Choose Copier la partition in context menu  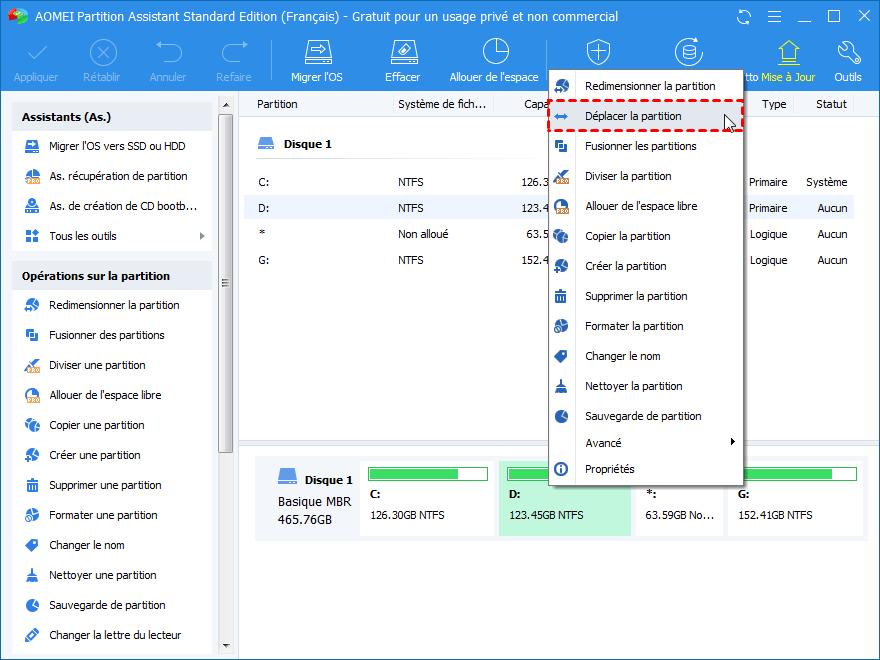(x=645, y=236)
